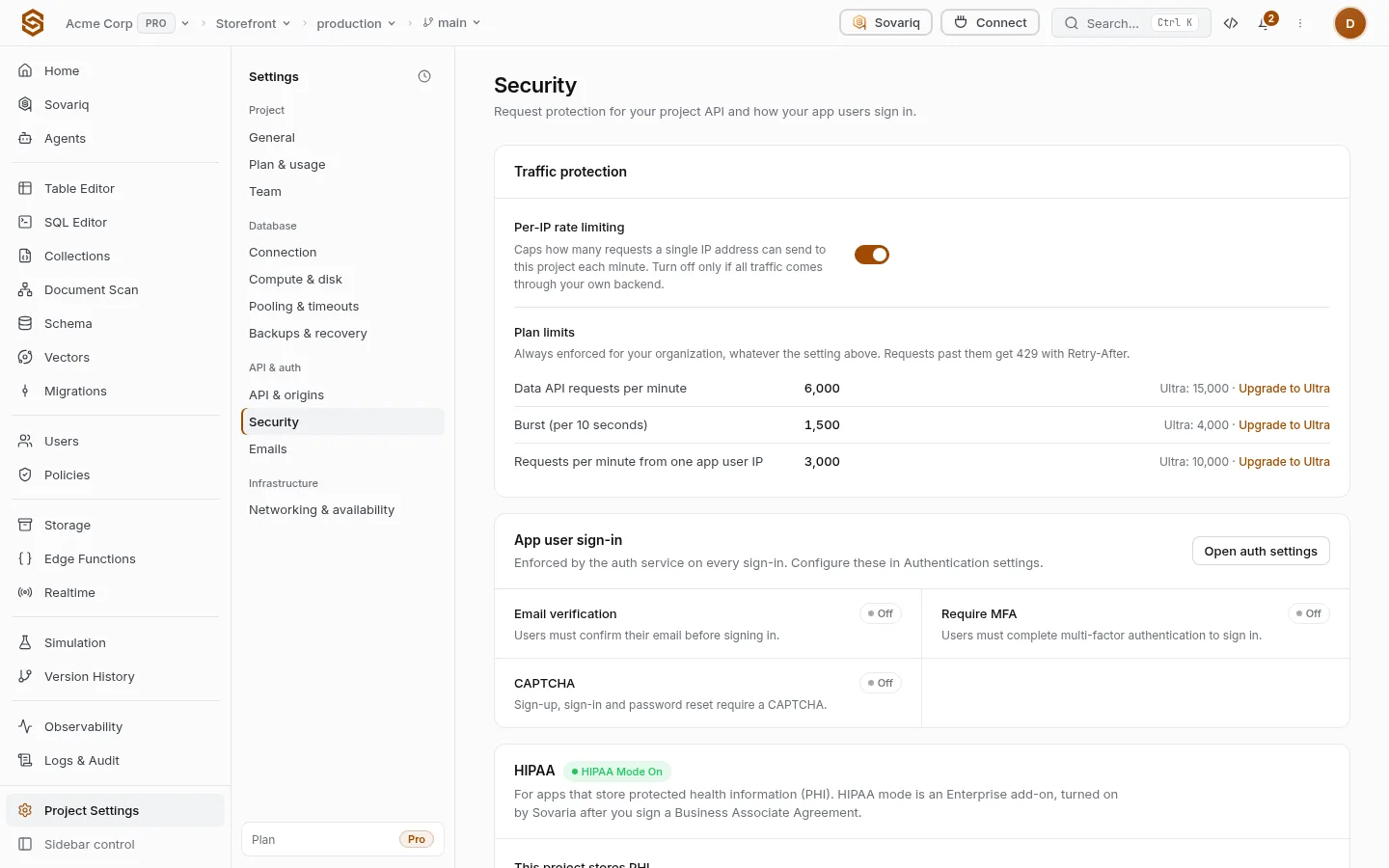Click the Sovaria logo icon
The width and height of the screenshot is (1389, 868).
[33, 23]
